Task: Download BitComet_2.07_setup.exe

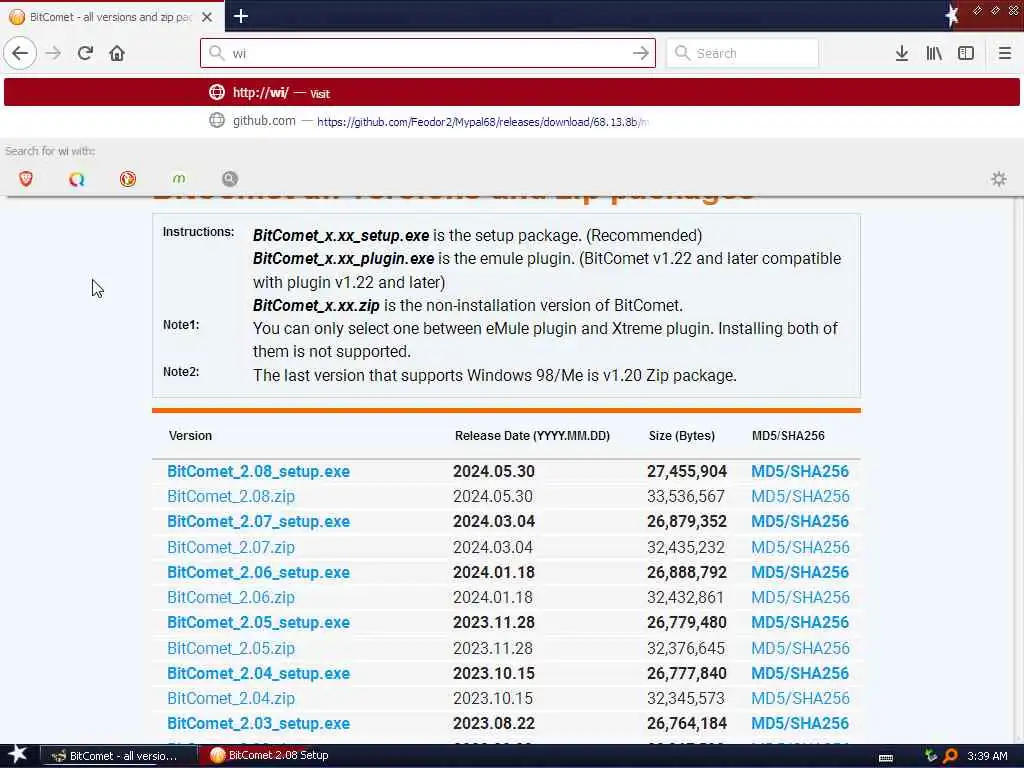Action: tap(259, 522)
